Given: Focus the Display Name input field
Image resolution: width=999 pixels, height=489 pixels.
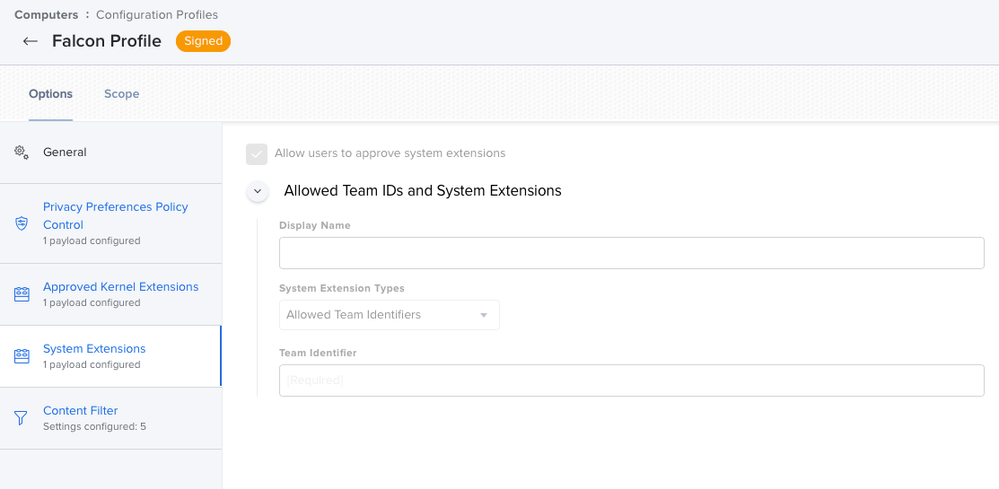Looking at the screenshot, I should 631,253.
